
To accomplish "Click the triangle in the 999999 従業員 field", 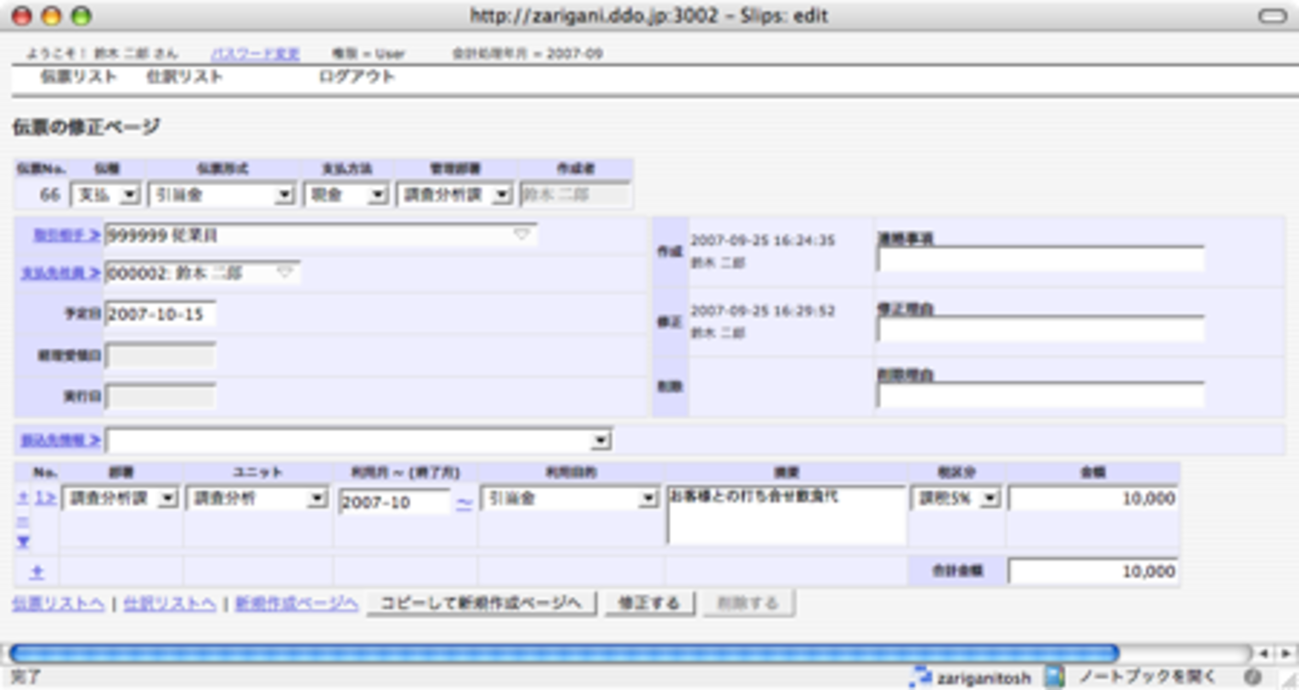I will 521,234.
